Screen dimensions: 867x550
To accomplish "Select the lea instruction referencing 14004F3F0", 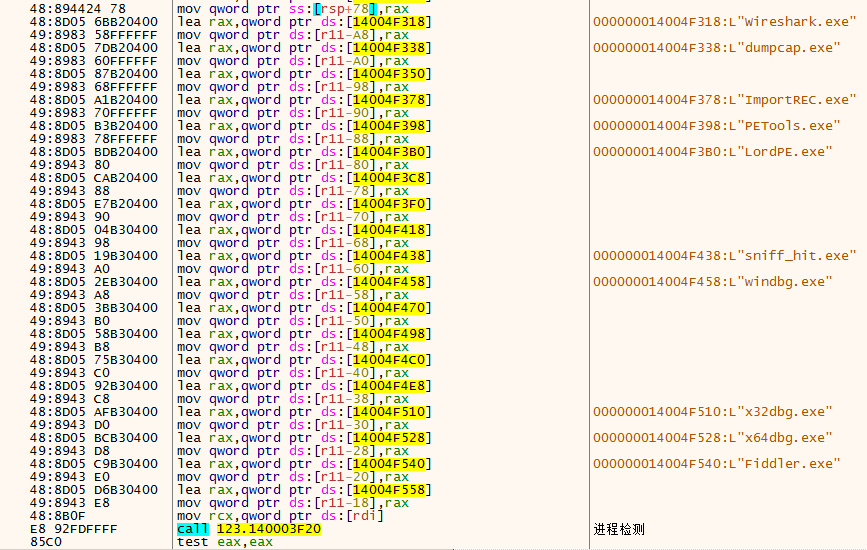I will 304,204.
